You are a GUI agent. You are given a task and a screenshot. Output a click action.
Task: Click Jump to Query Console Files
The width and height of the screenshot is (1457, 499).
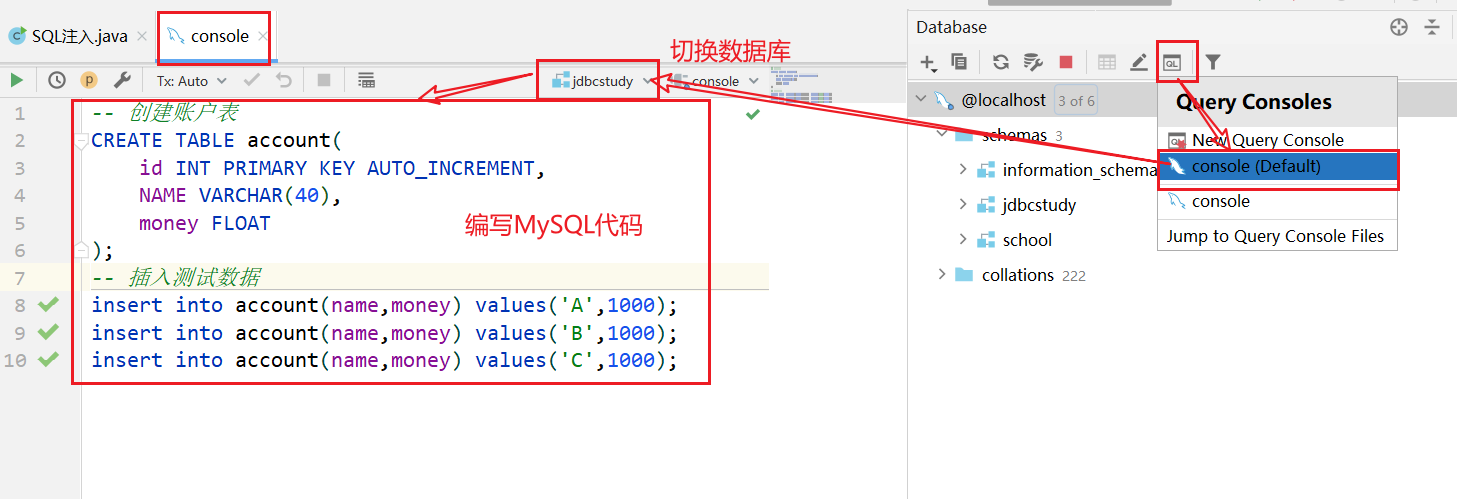pos(1276,236)
